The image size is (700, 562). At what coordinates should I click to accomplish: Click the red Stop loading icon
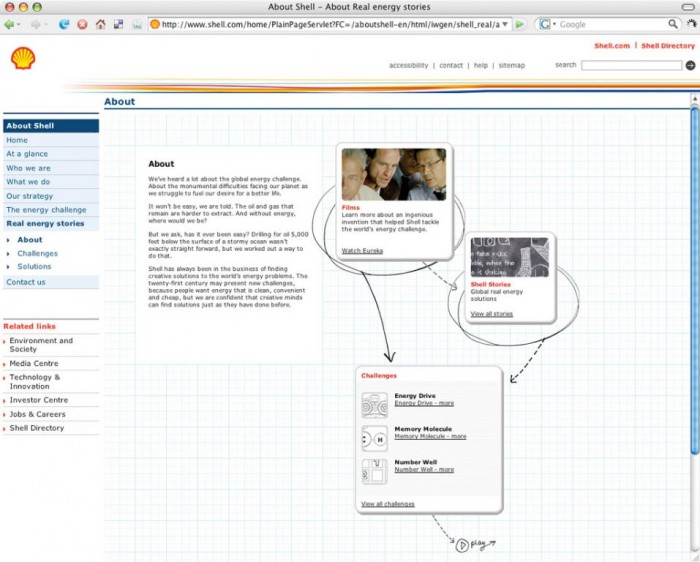click(82, 24)
